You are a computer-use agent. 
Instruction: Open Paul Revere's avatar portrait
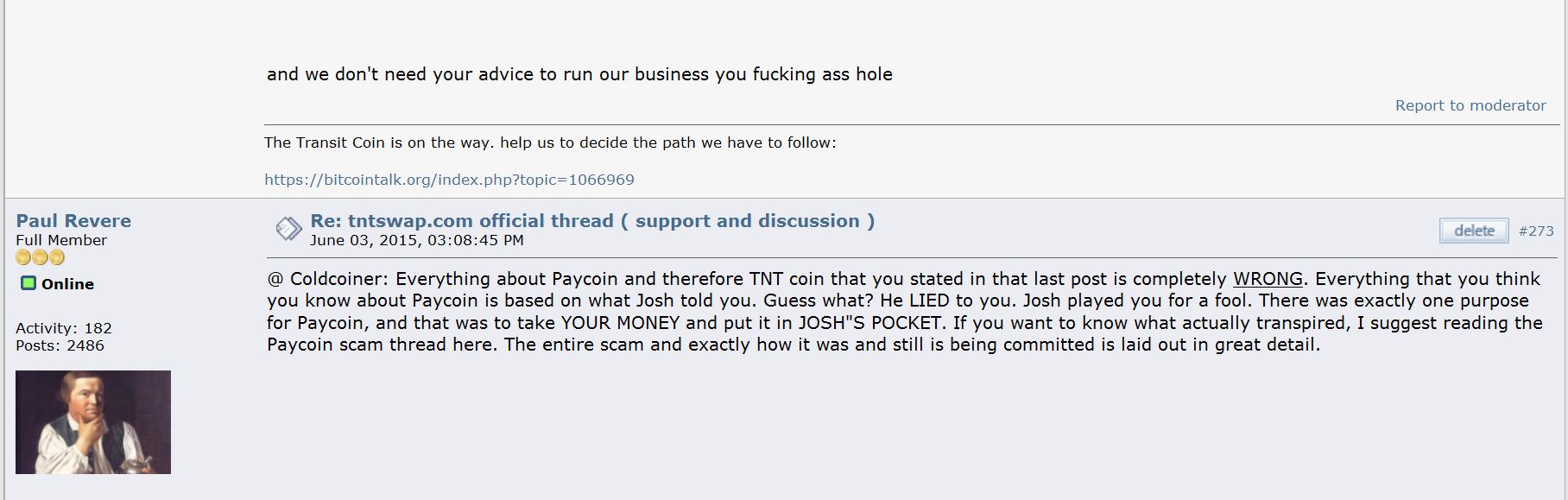click(x=93, y=421)
